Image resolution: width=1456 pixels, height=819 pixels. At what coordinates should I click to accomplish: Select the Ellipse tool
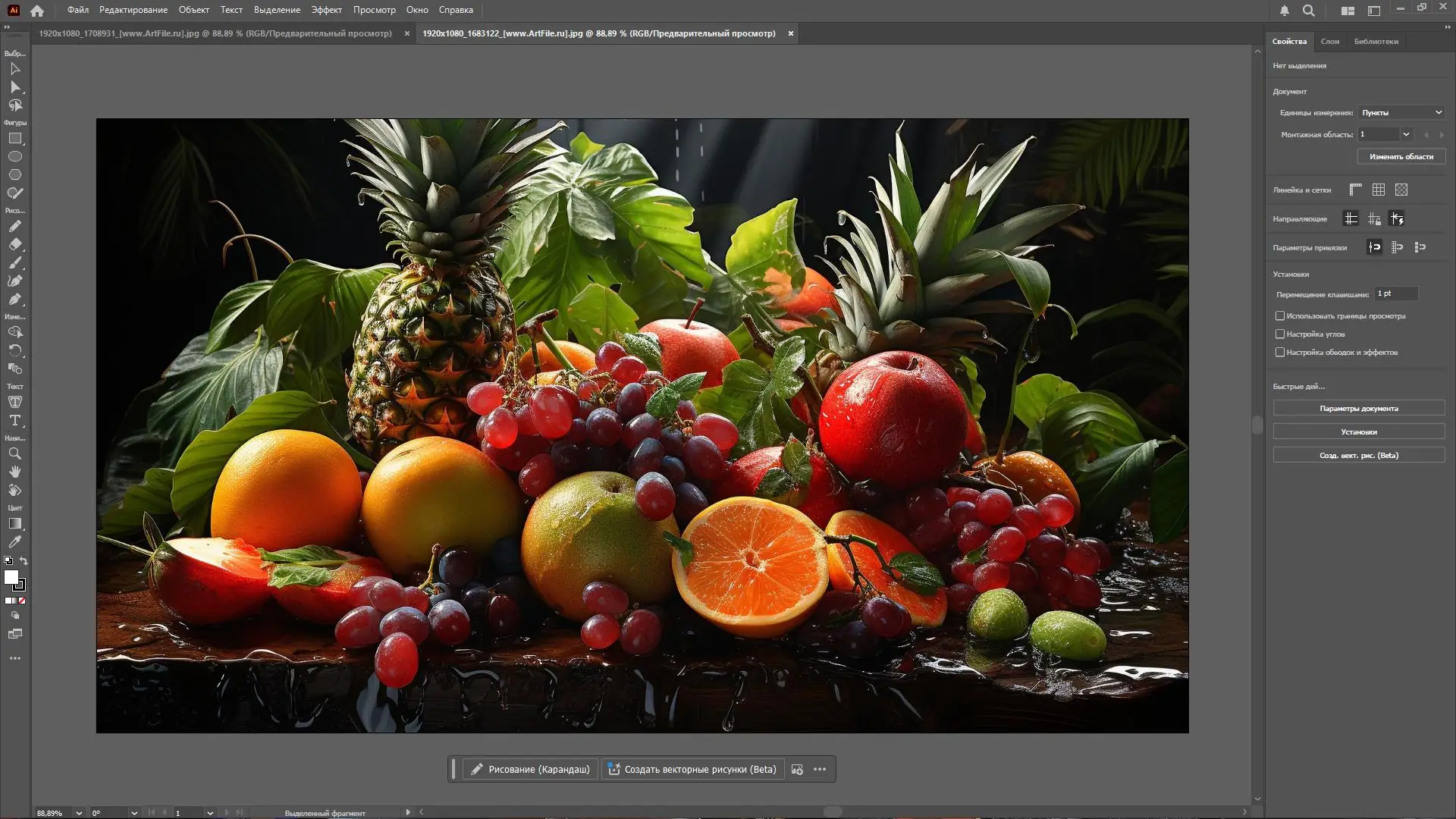pyautogui.click(x=14, y=156)
